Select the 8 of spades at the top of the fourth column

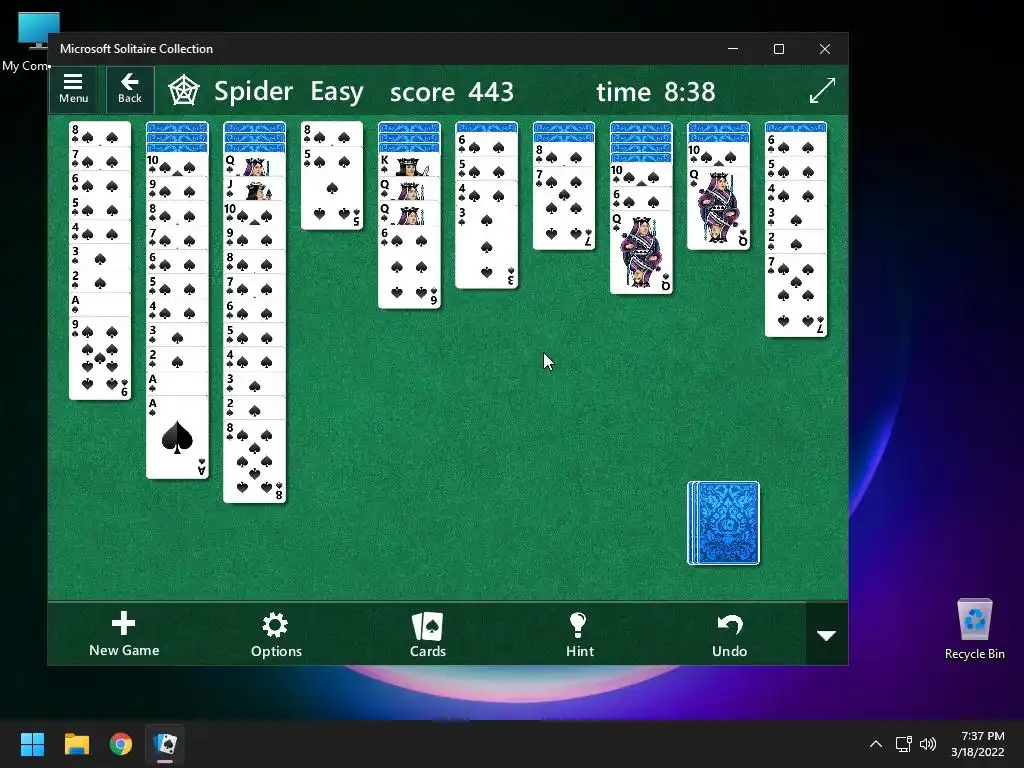[332, 135]
